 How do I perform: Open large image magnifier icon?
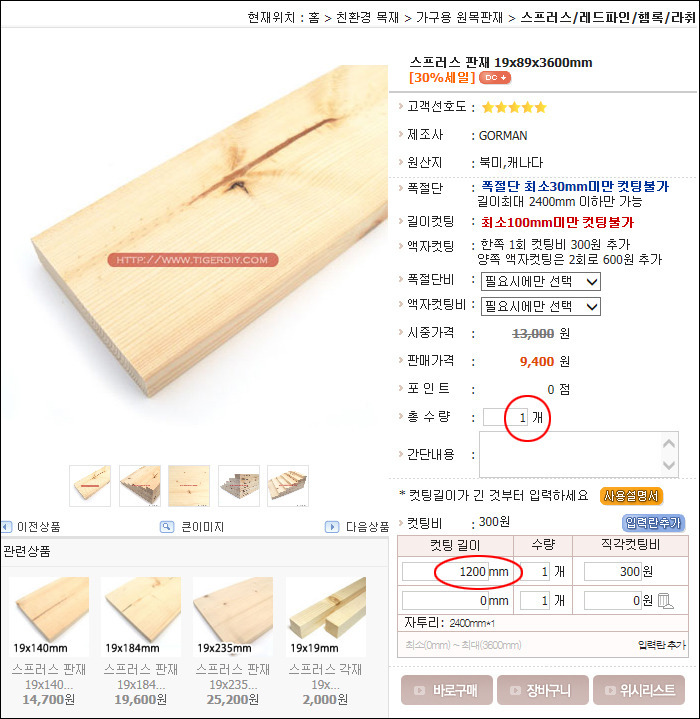tap(167, 527)
